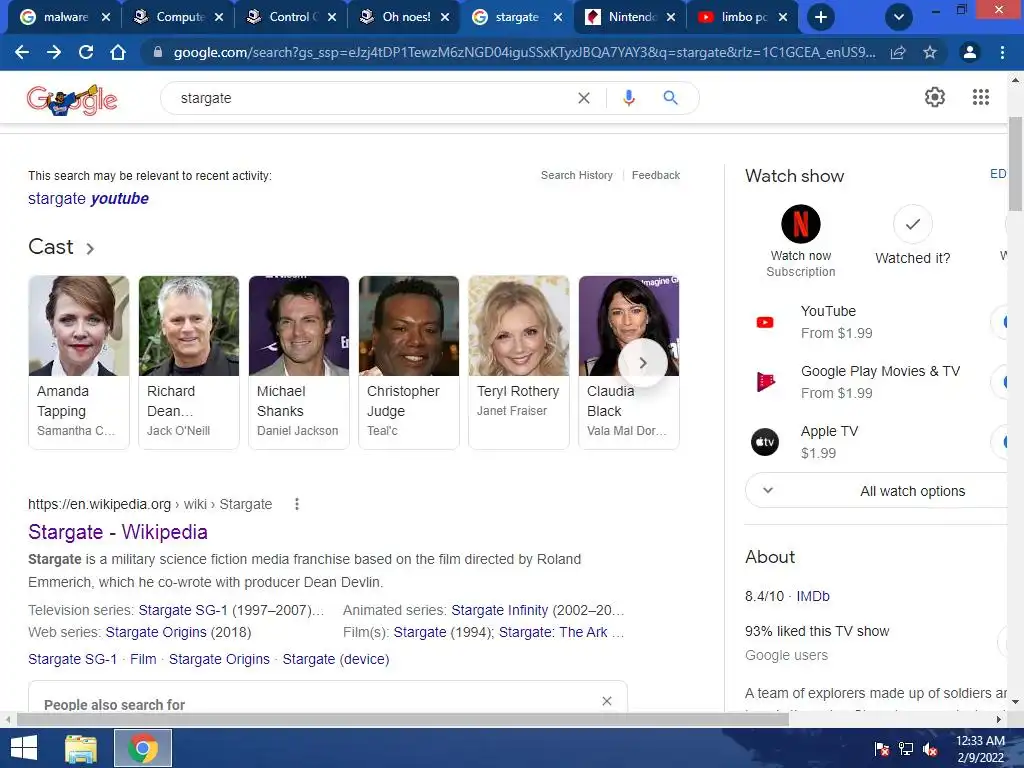Open the tab search dropdown arrow

coord(899,17)
